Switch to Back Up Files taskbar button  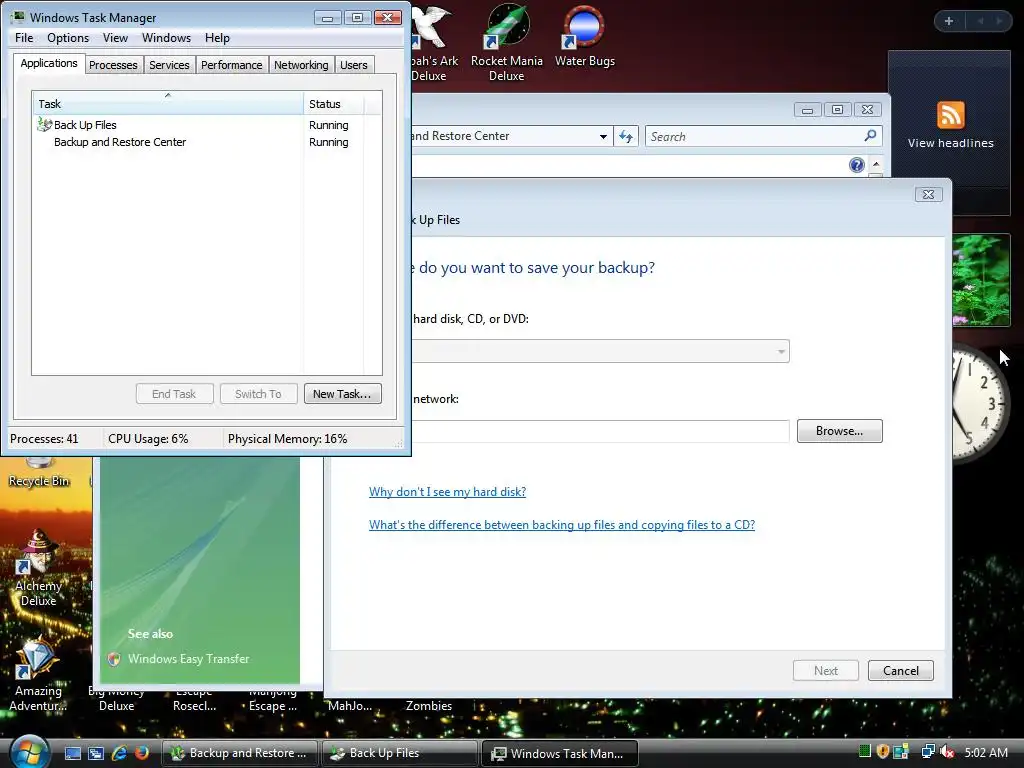point(399,753)
